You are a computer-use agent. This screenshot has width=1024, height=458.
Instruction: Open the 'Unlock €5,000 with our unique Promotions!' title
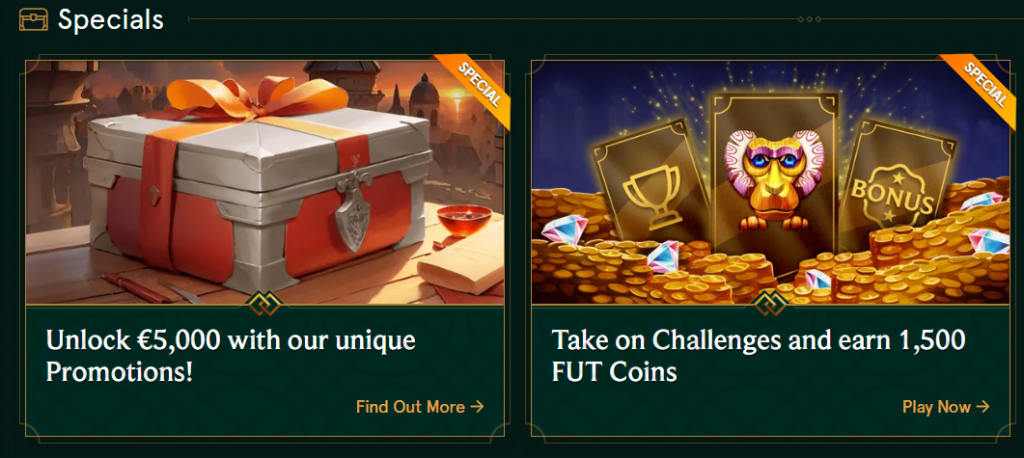[231, 356]
